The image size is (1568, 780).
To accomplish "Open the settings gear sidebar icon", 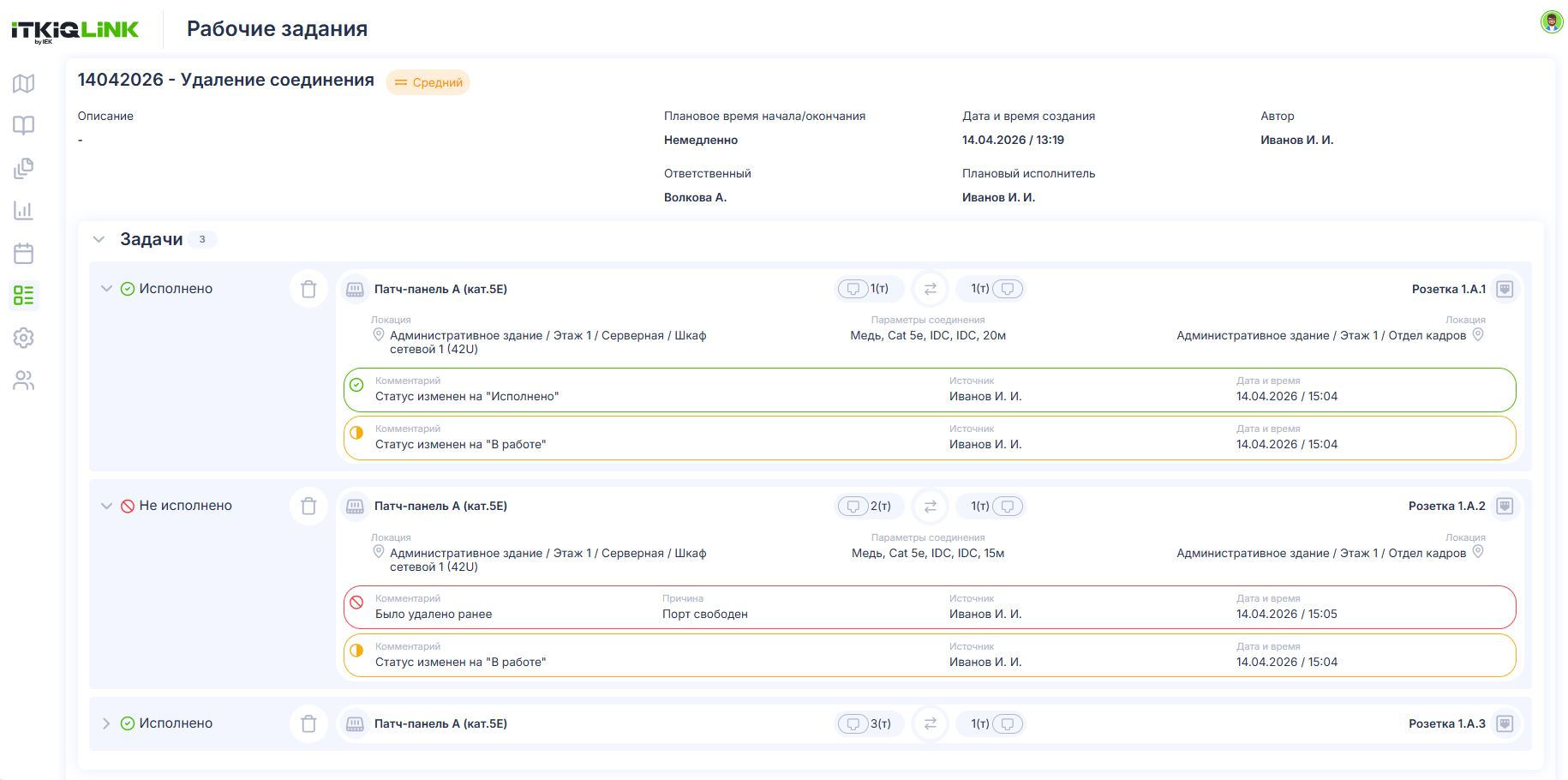I will [x=24, y=338].
